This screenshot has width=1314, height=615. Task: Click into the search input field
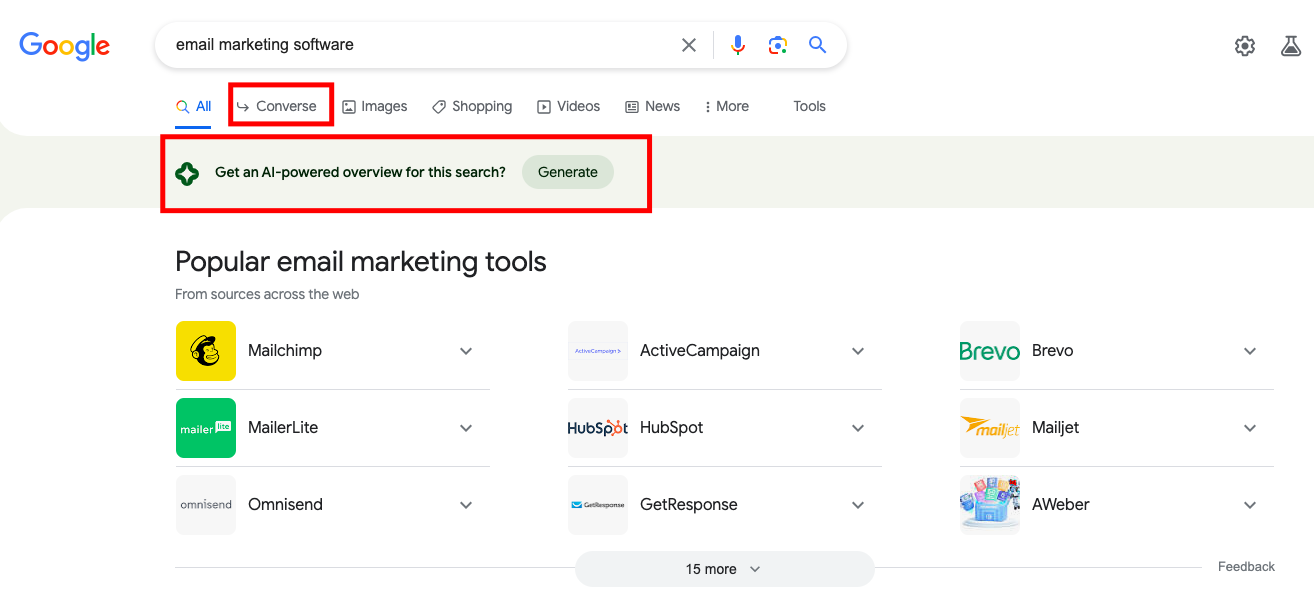[x=420, y=45]
